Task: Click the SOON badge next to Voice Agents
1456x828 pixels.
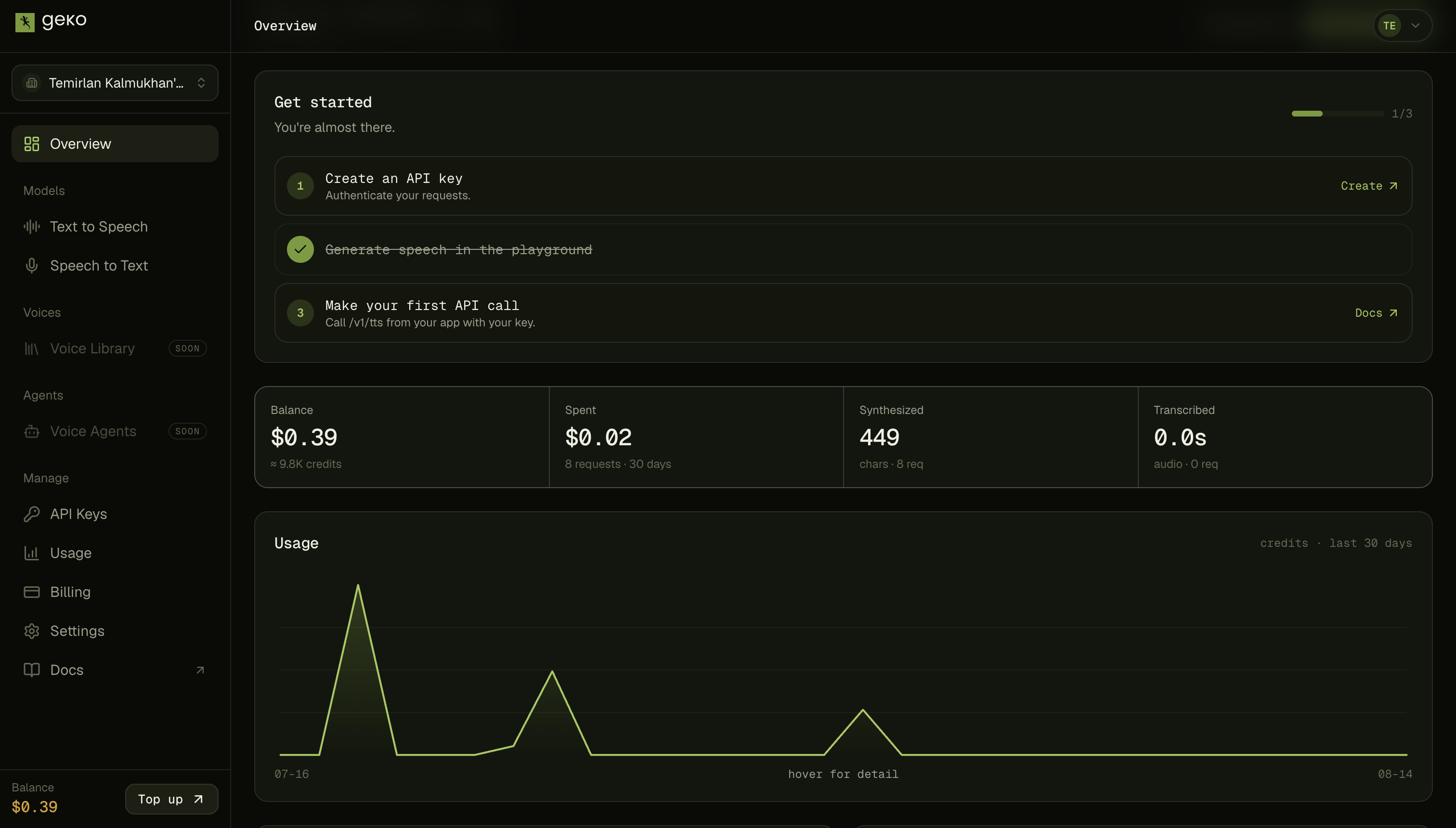Action: pos(187,431)
